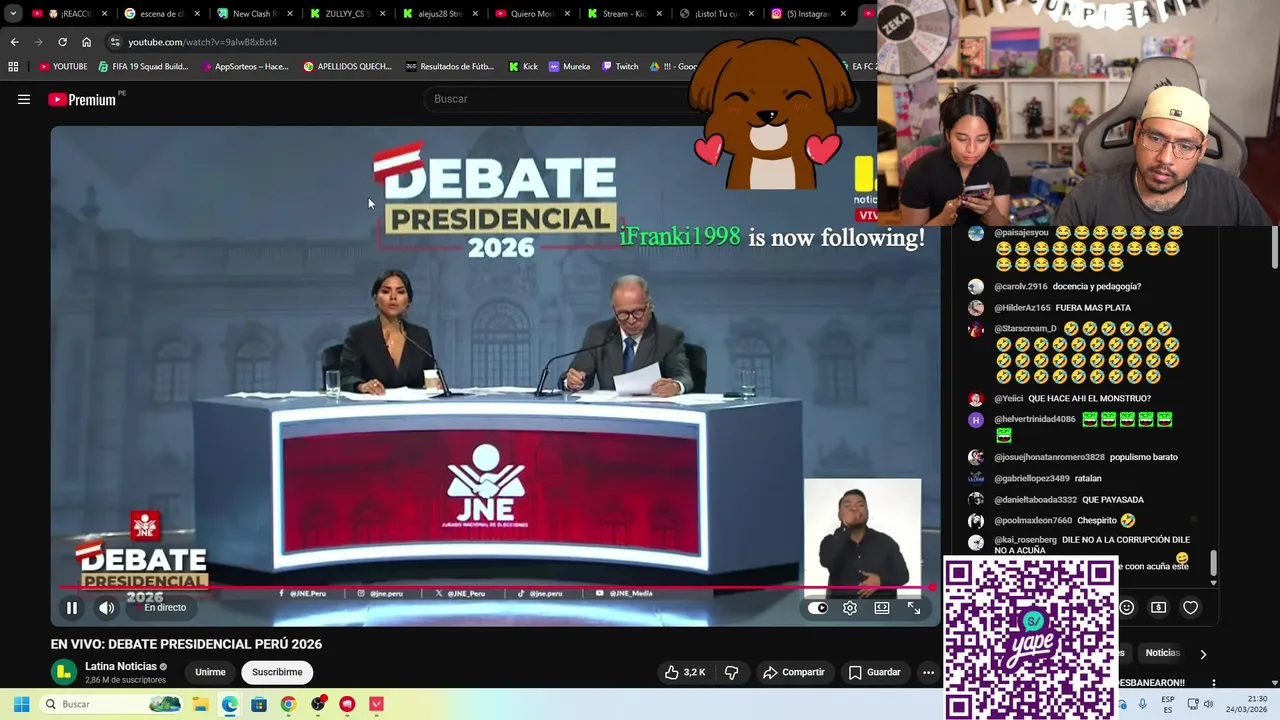Open the ESP ES language switcher
The height and width of the screenshot is (720, 1280).
point(1167,704)
